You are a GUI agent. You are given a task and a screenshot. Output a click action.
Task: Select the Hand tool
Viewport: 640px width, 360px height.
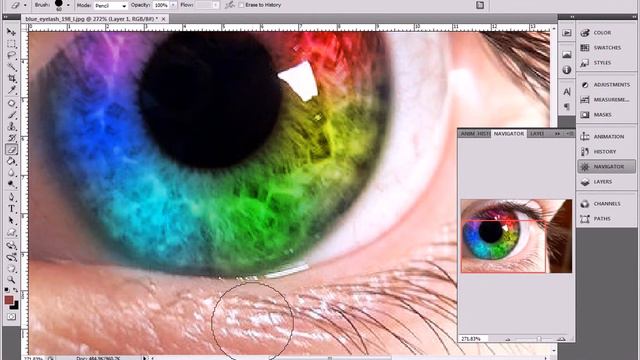[x=11, y=269]
